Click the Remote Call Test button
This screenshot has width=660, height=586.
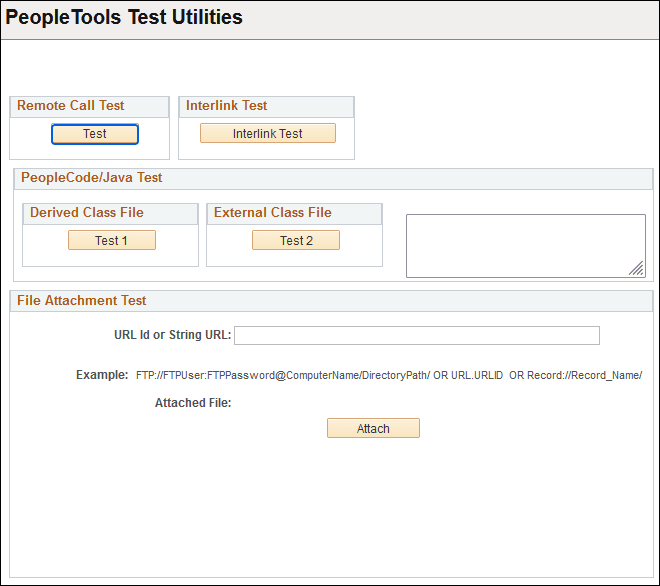tap(95, 134)
